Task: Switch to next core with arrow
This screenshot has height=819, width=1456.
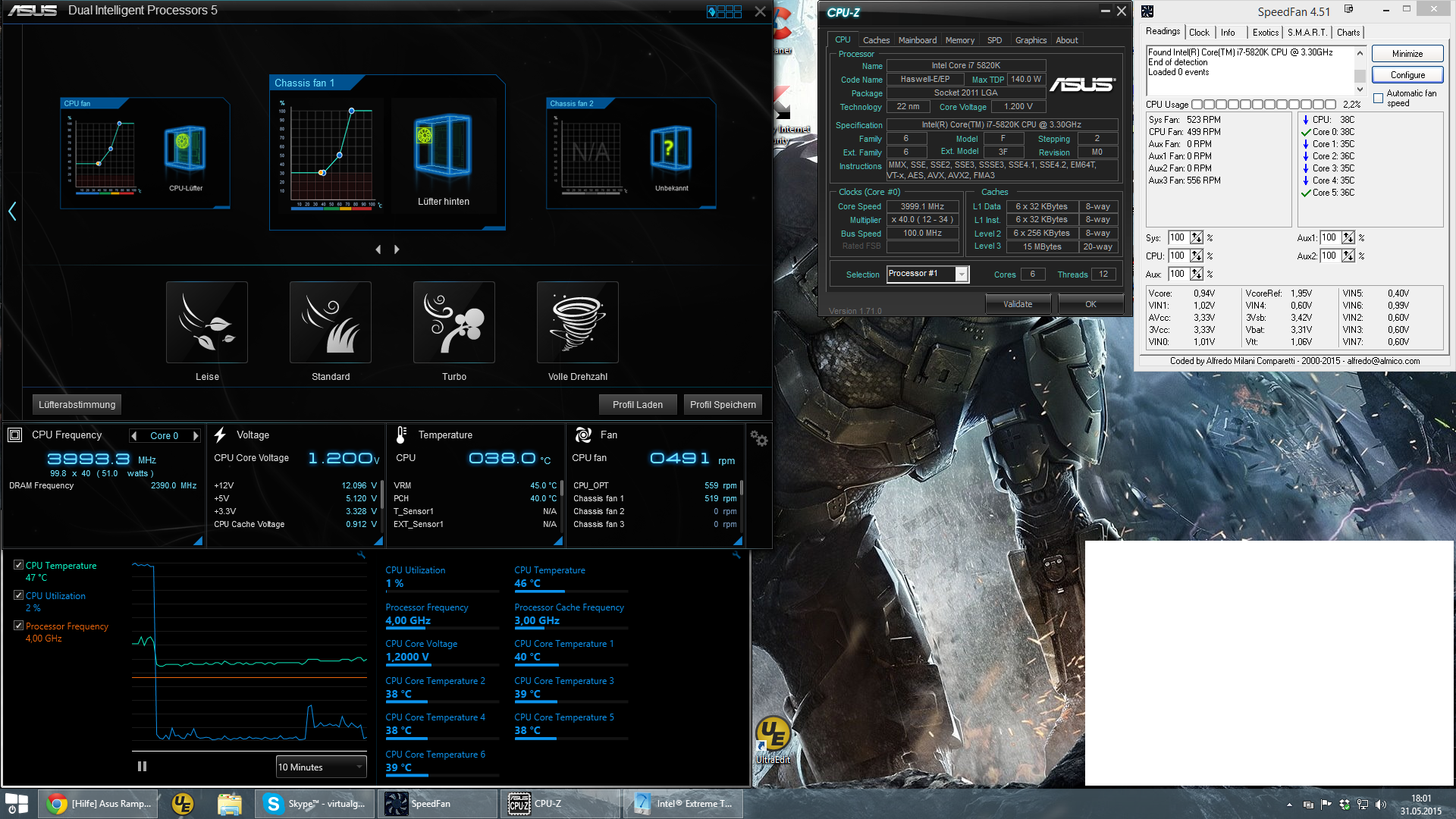Action: [x=196, y=436]
